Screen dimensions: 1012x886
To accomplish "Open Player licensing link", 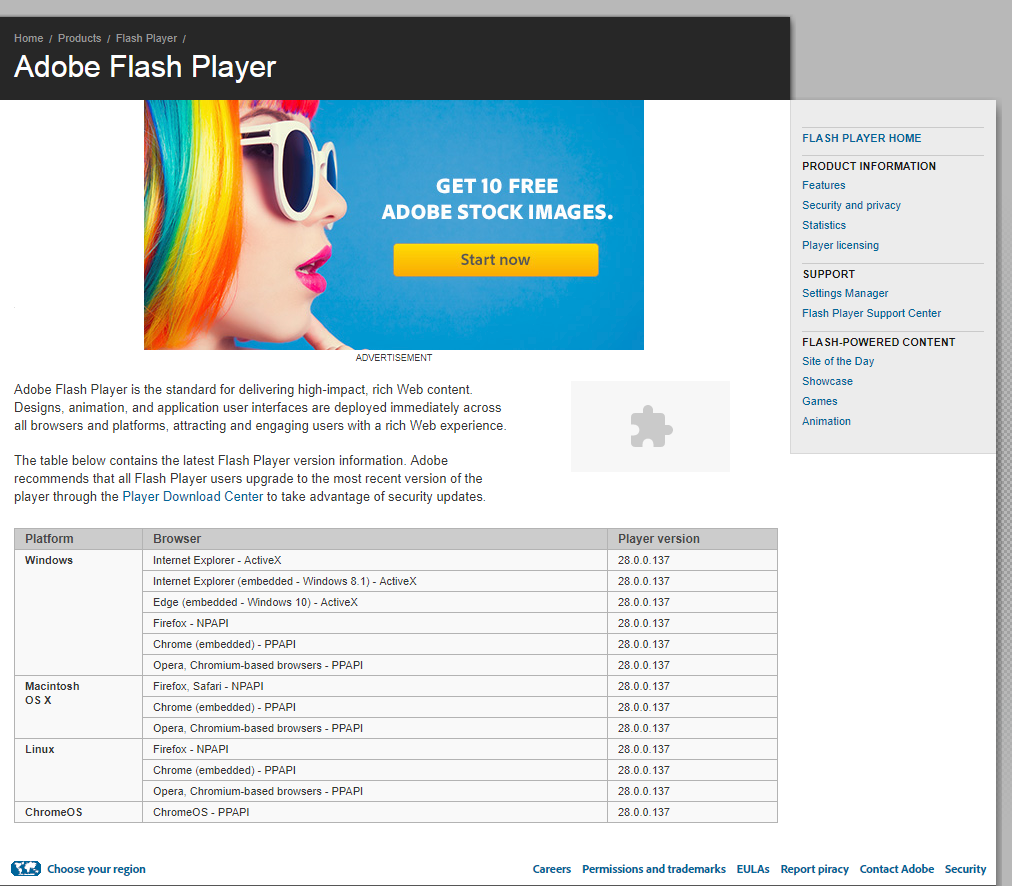I will point(840,245).
